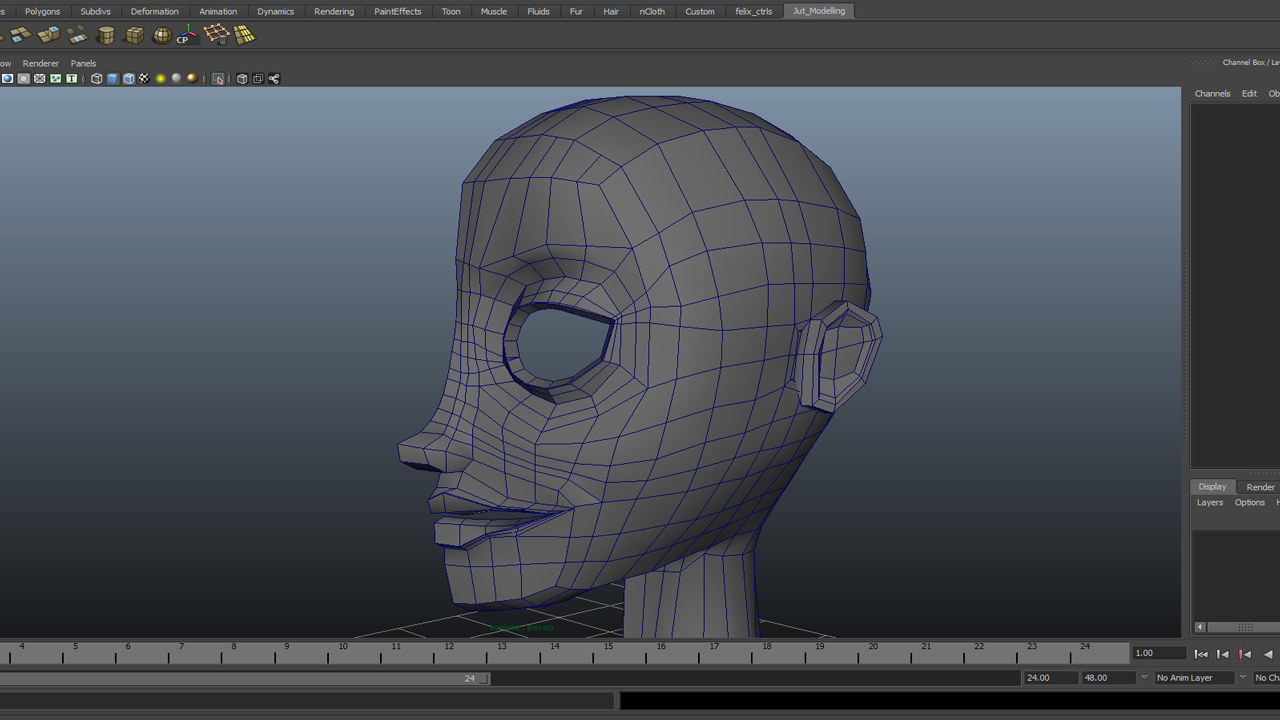The width and height of the screenshot is (1280, 720).
Task: Create a polygon cylinder from the shelf
Action: tap(106, 35)
